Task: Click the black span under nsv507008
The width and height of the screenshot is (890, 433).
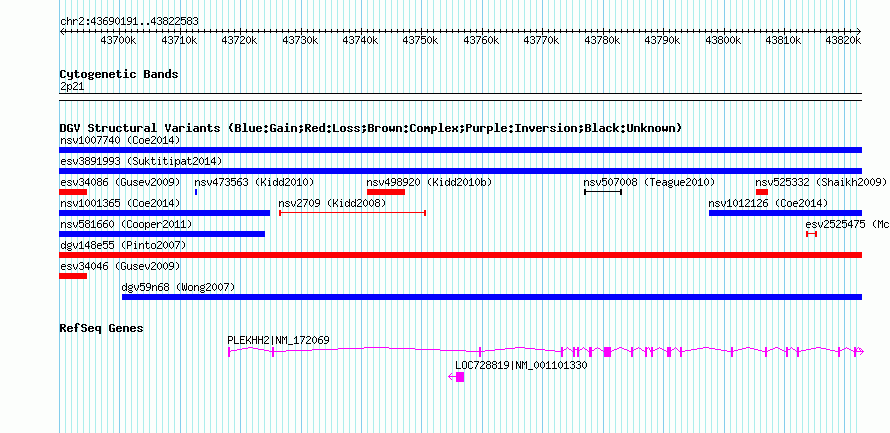Action: (x=603, y=192)
